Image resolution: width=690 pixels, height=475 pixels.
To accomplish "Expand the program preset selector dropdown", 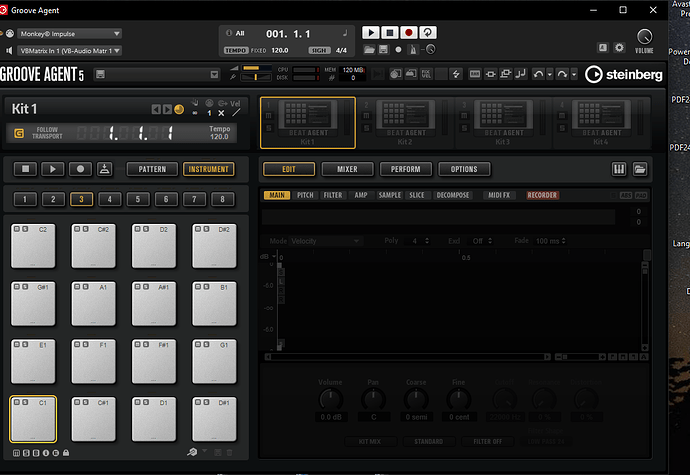I will click(214, 74).
